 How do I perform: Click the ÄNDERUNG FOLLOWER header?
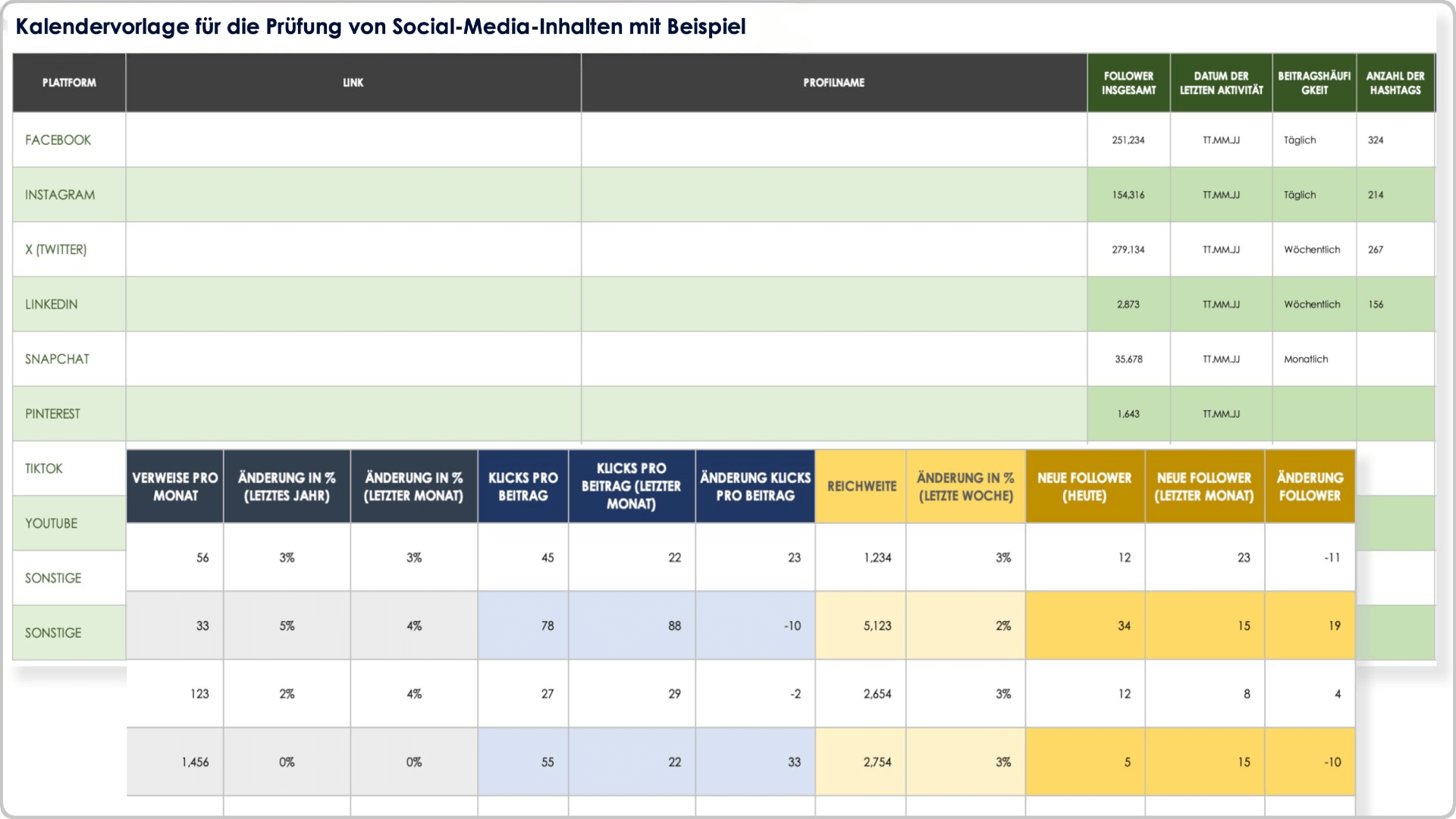pos(1310,486)
